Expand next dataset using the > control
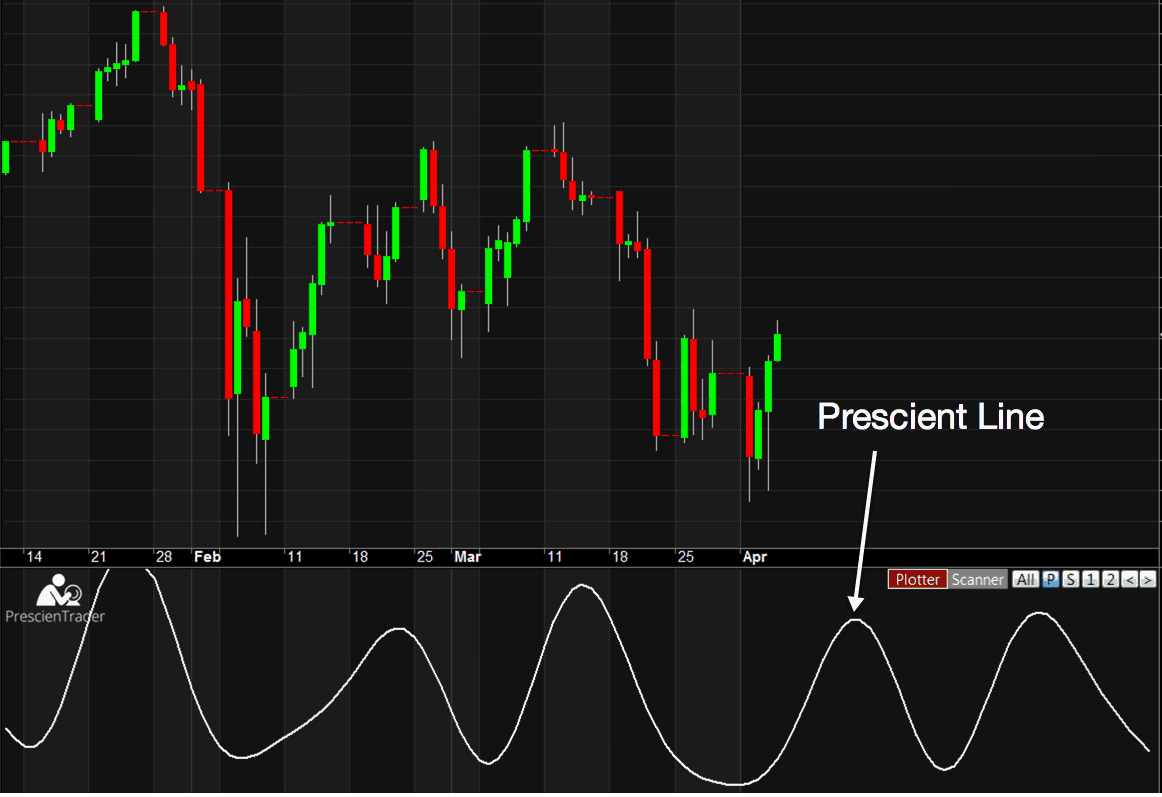Screen dimensions: 1162x797 1150,579
